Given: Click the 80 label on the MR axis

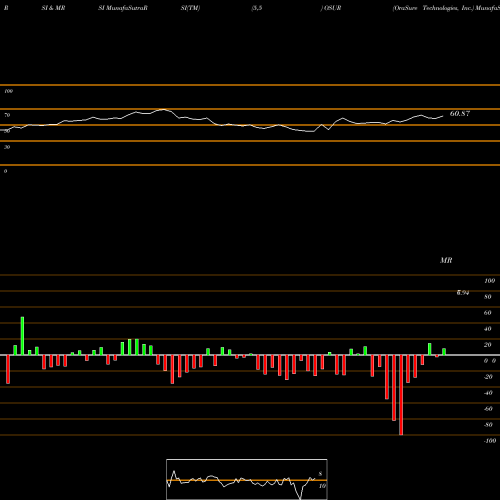Looking at the screenshot, I should point(488,297).
